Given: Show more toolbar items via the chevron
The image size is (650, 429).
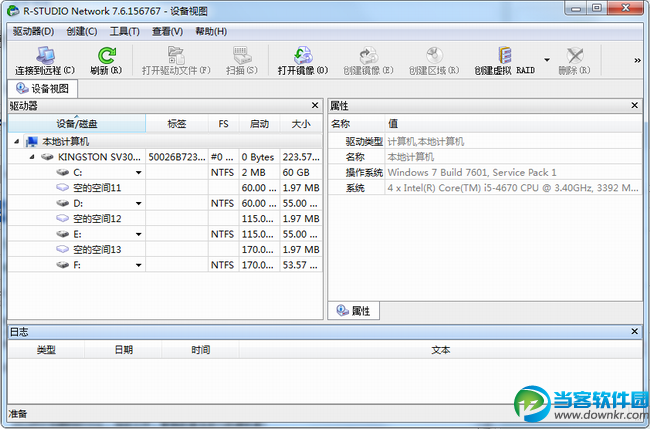Looking at the screenshot, I should coord(637,61).
